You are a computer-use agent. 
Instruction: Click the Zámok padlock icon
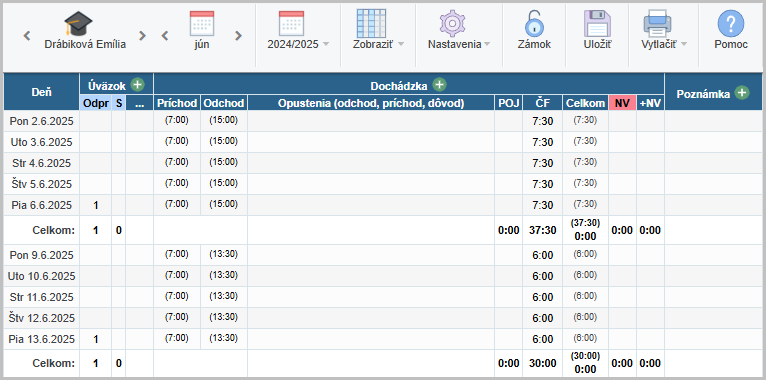534,23
